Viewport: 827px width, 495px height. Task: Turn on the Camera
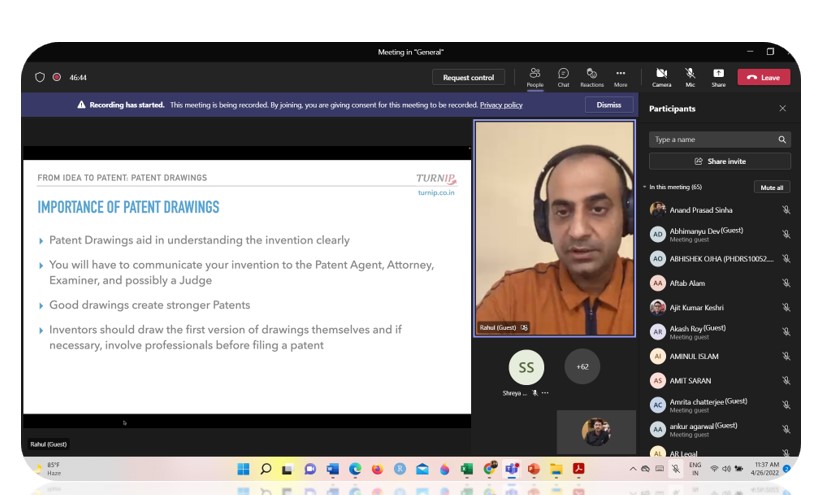661,76
